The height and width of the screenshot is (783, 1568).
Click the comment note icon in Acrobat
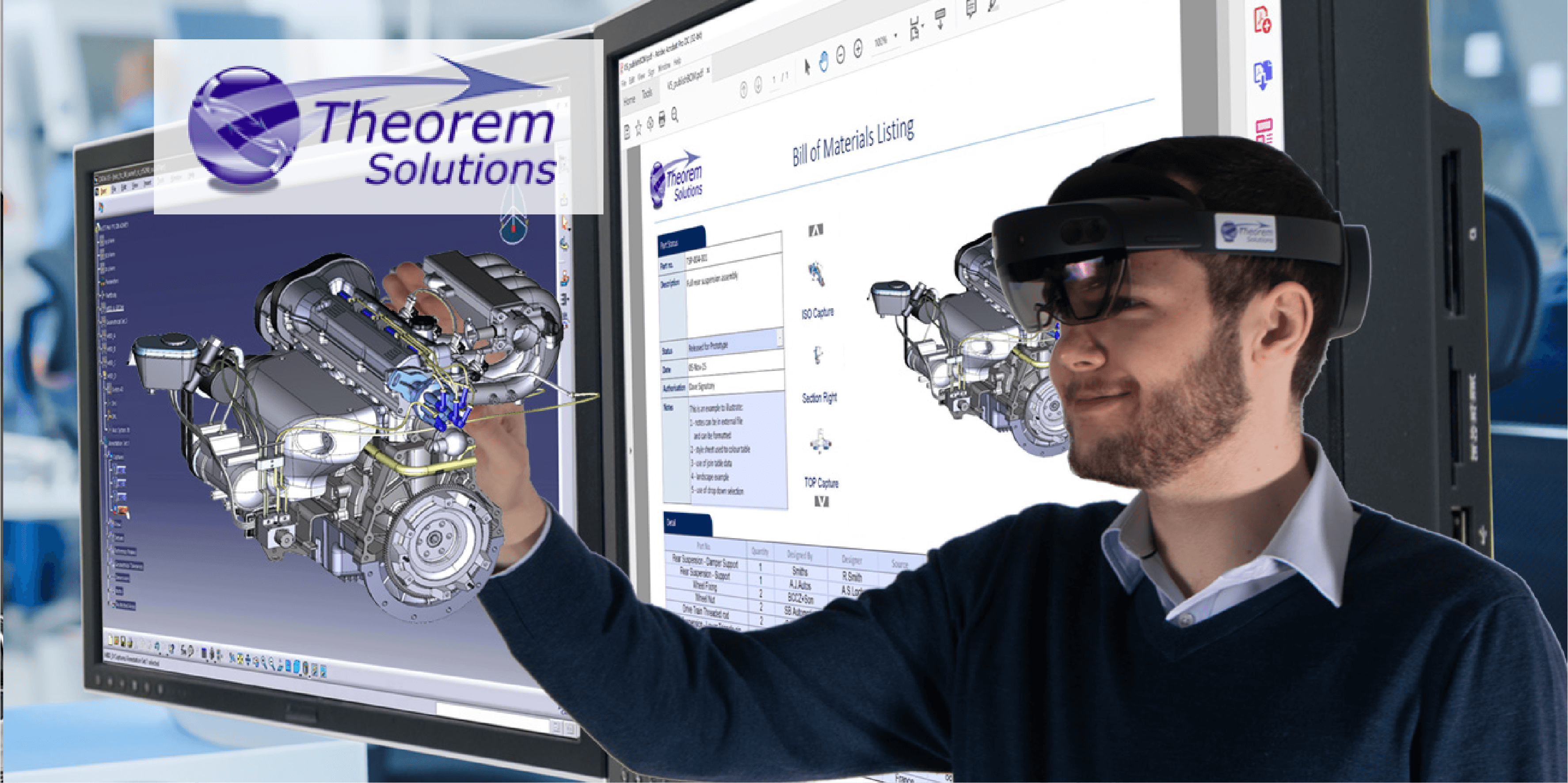971,8
